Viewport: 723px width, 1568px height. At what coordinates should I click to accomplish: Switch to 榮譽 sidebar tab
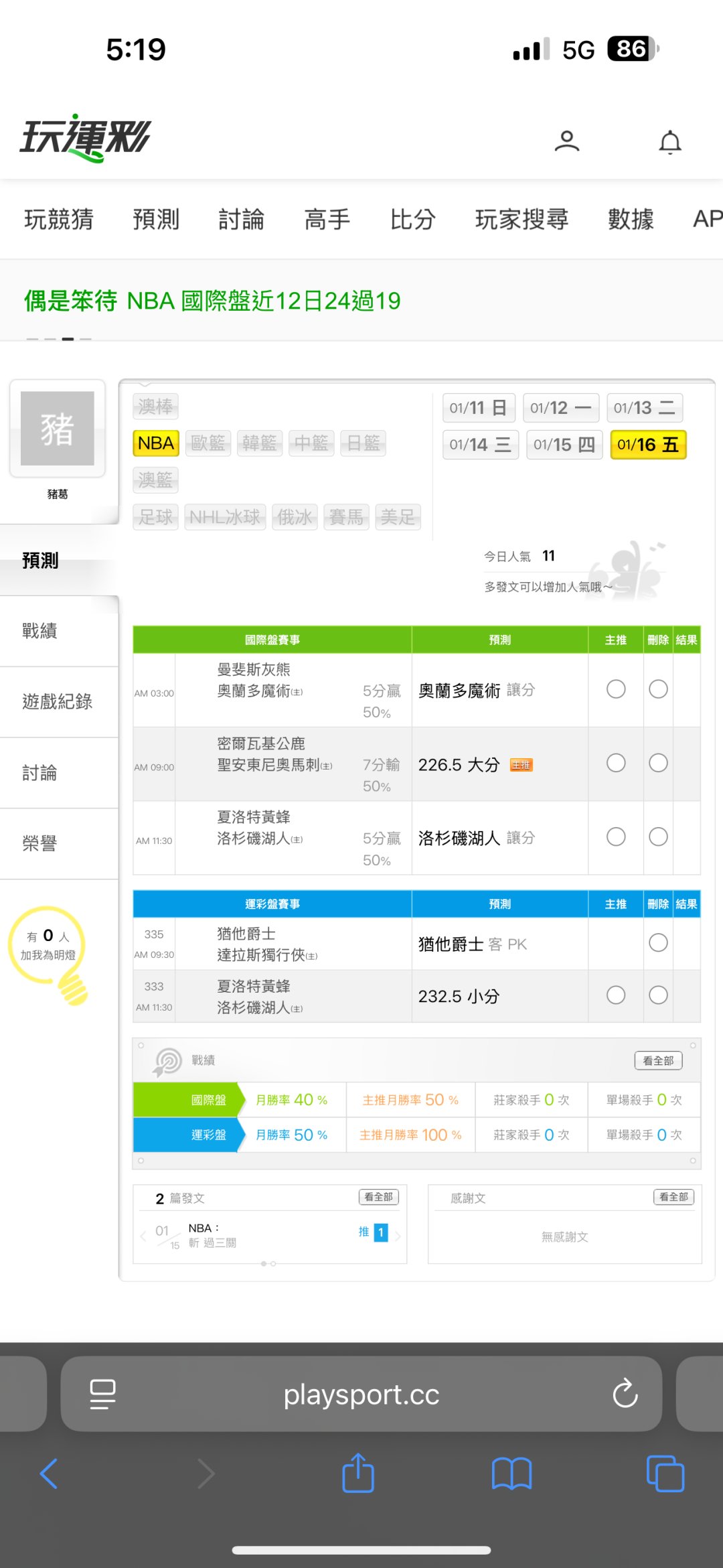[59, 844]
